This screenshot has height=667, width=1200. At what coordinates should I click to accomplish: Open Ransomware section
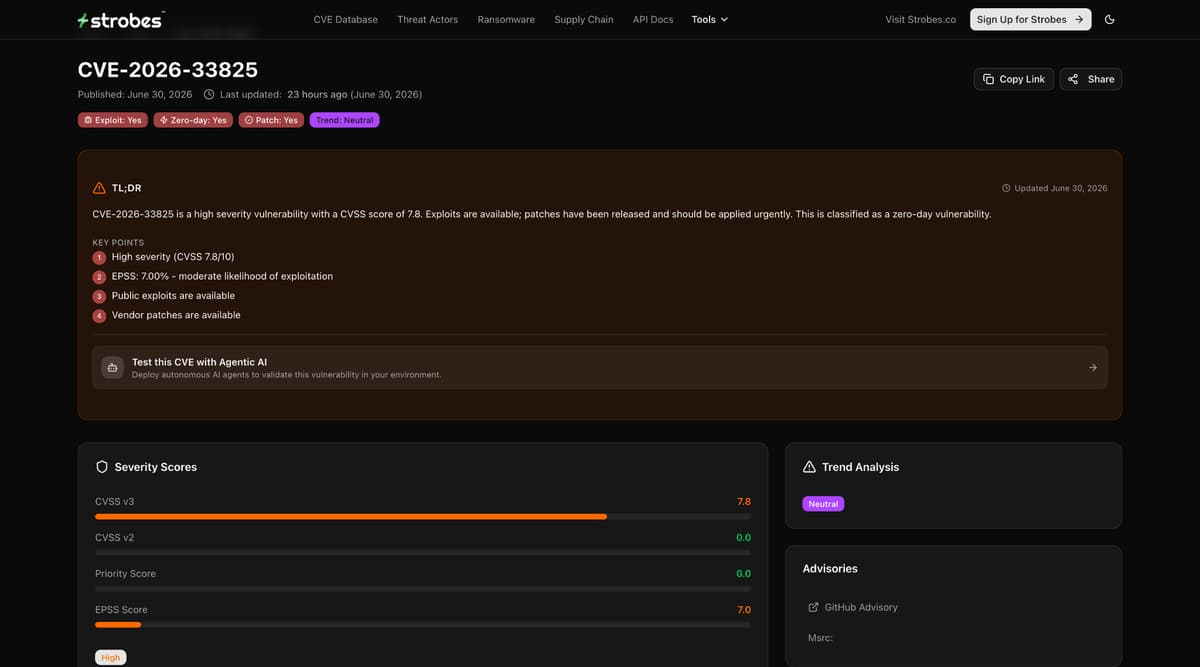pyautogui.click(x=506, y=20)
